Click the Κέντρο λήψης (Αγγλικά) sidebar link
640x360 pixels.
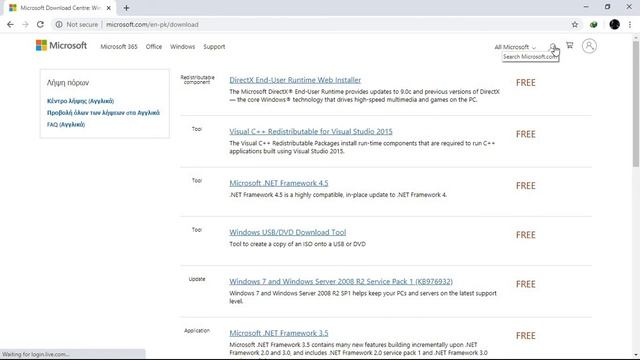pyautogui.click(x=80, y=101)
